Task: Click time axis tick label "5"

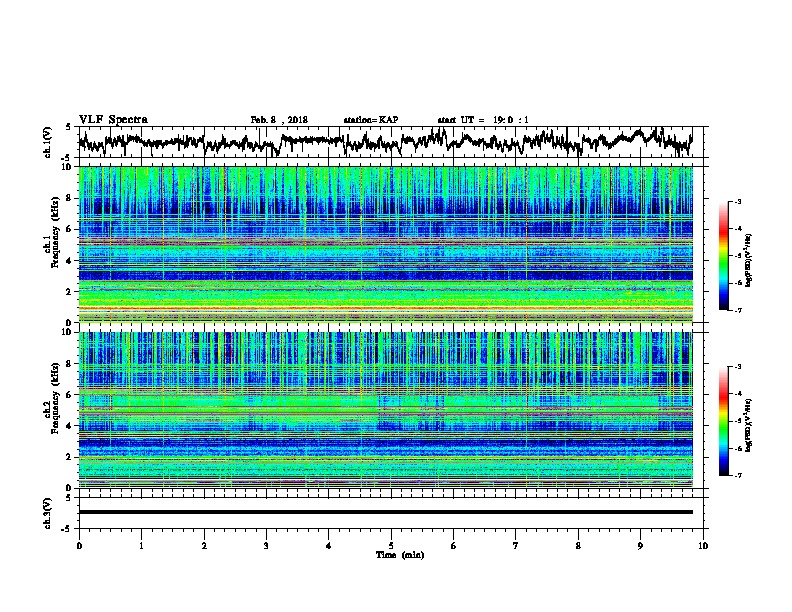Action: 391,546
